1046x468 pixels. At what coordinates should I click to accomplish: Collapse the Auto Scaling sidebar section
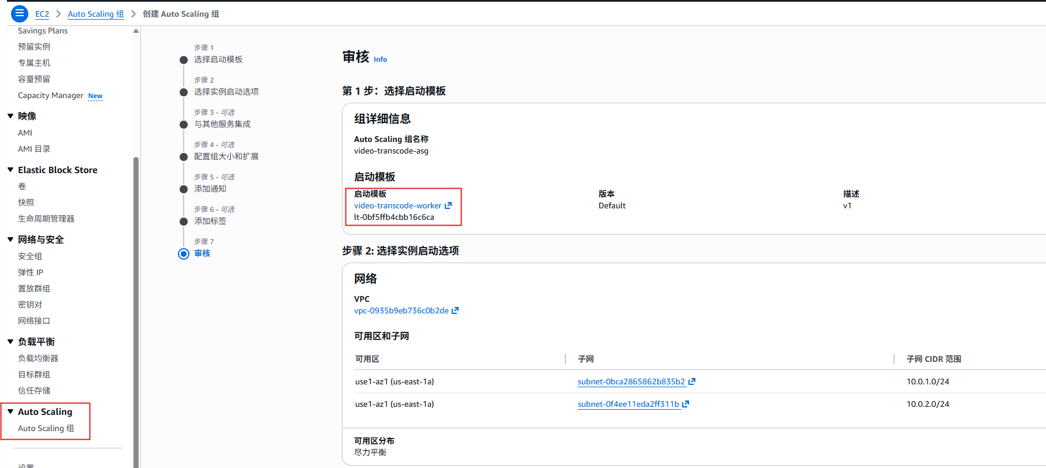tap(10, 412)
